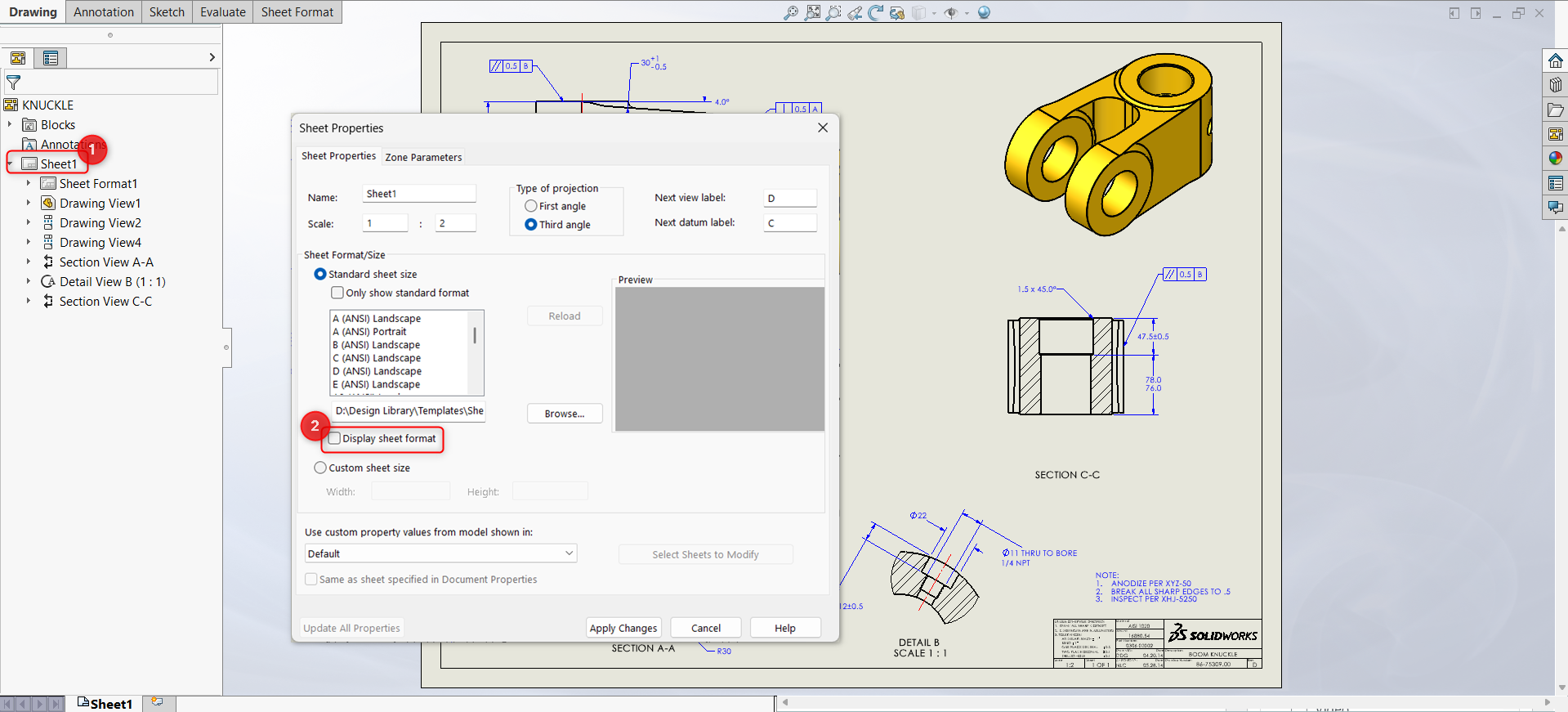Click the Drawing View1 tree icon
This screenshot has width=1568, height=712.
[48, 204]
